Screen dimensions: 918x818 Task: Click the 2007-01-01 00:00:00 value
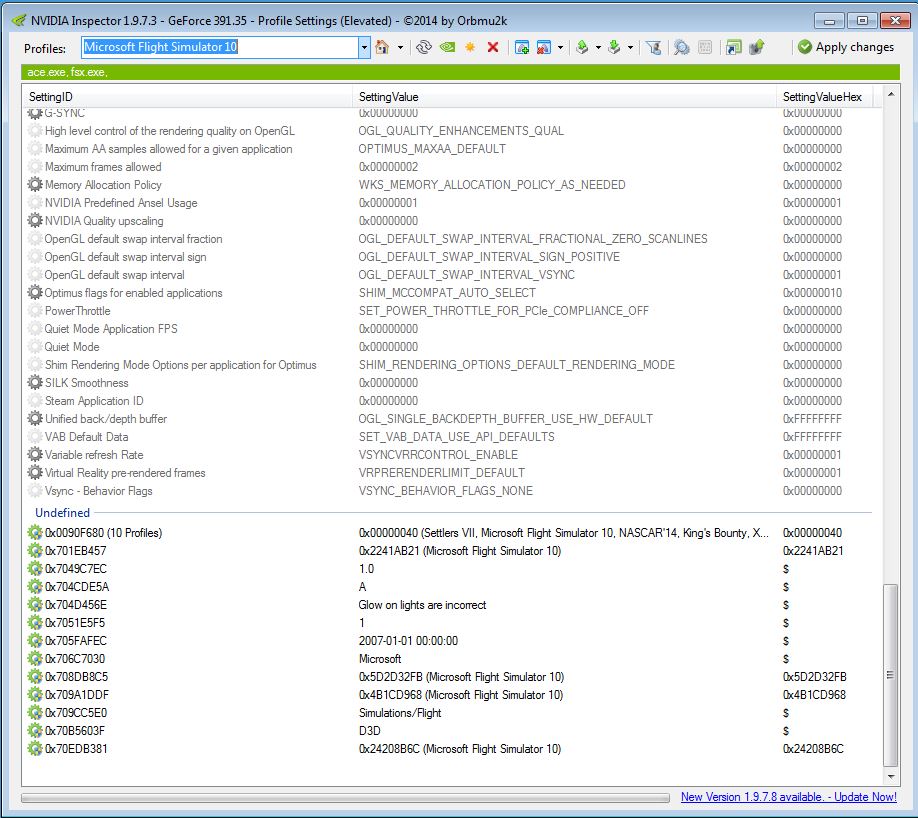pos(408,641)
